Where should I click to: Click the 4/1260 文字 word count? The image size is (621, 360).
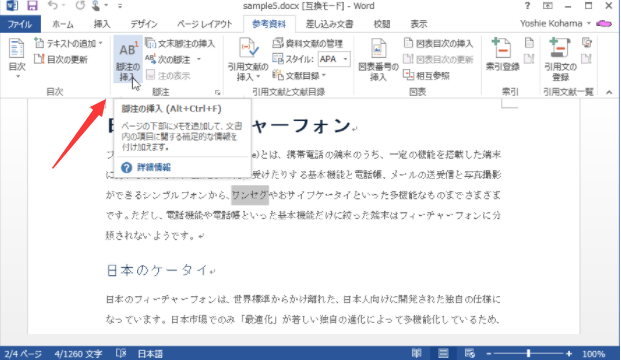[78, 353]
